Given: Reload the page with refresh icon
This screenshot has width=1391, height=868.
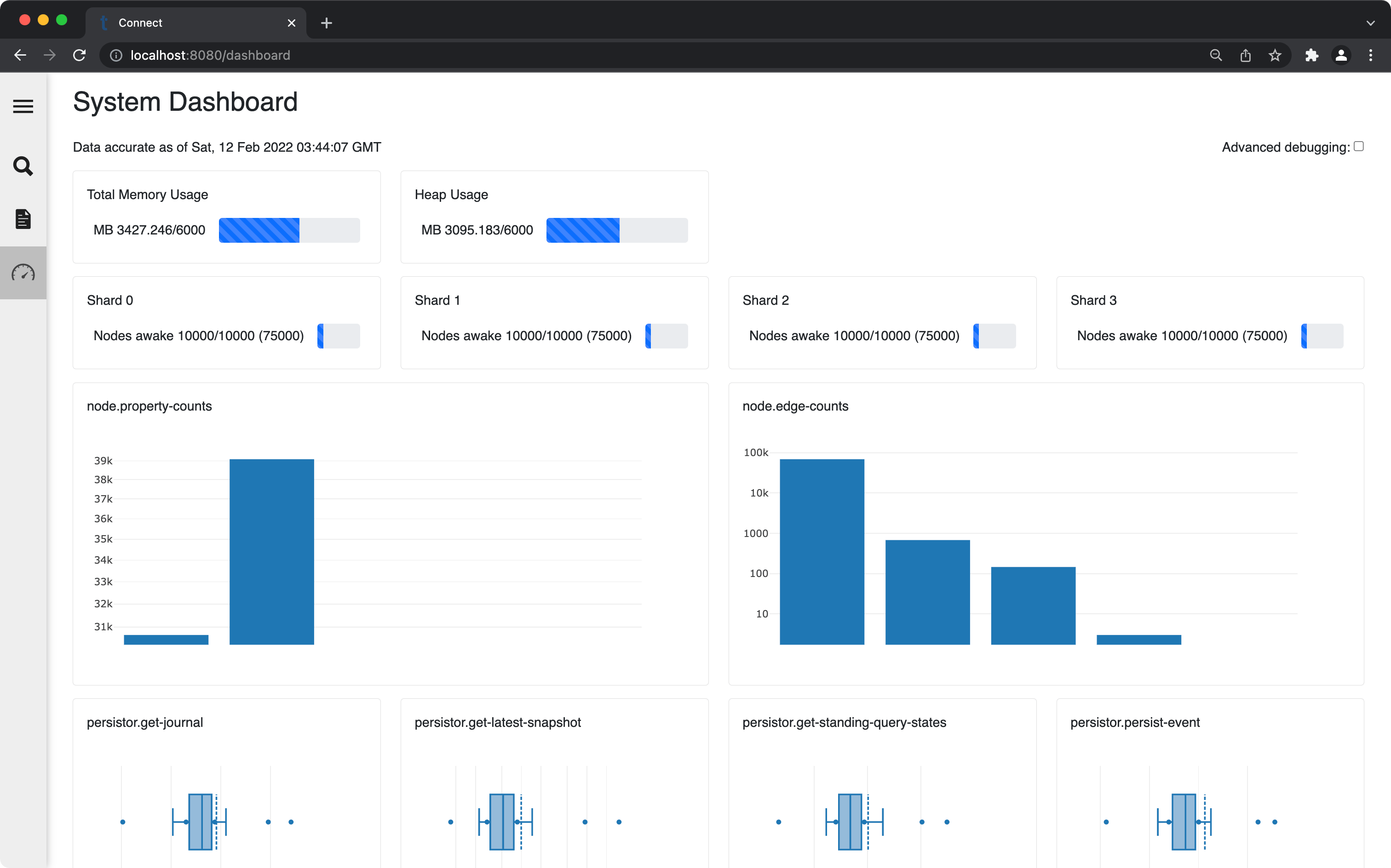Looking at the screenshot, I should point(79,55).
